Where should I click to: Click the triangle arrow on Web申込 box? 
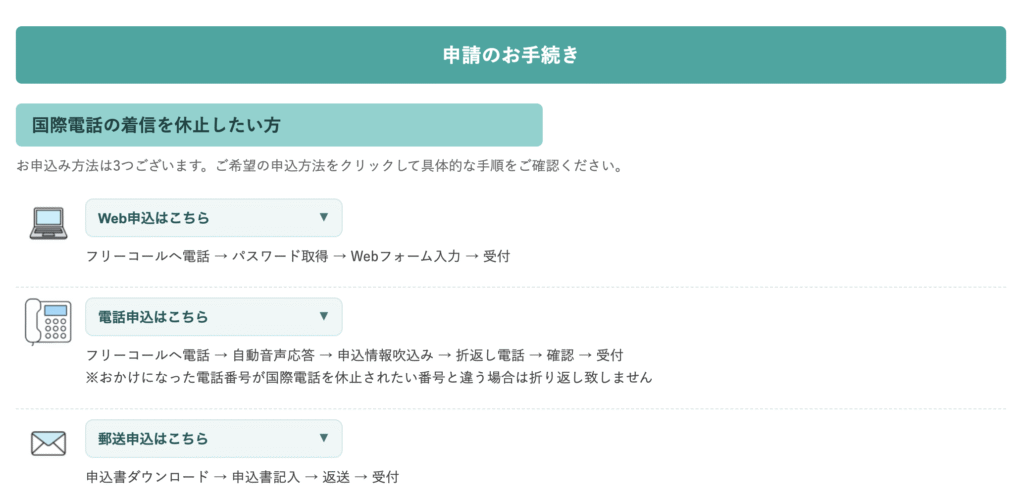point(323,217)
